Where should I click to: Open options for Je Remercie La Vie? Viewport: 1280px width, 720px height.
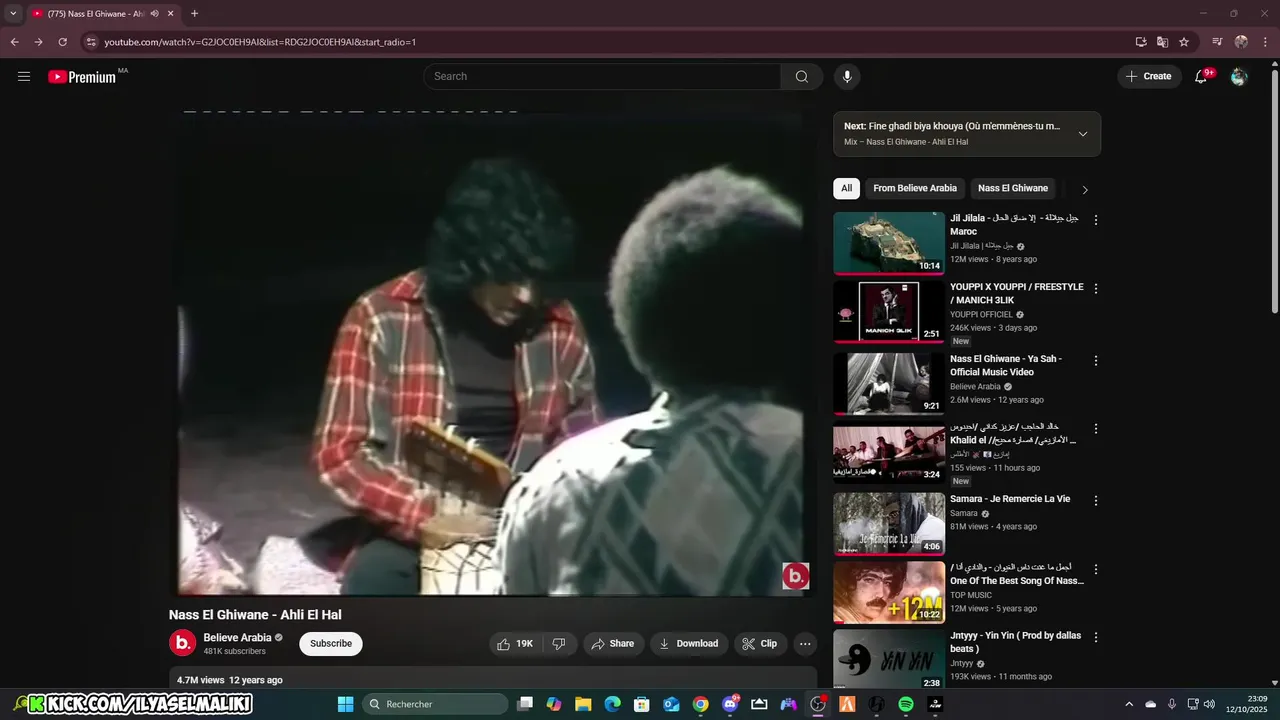pyautogui.click(x=1096, y=500)
